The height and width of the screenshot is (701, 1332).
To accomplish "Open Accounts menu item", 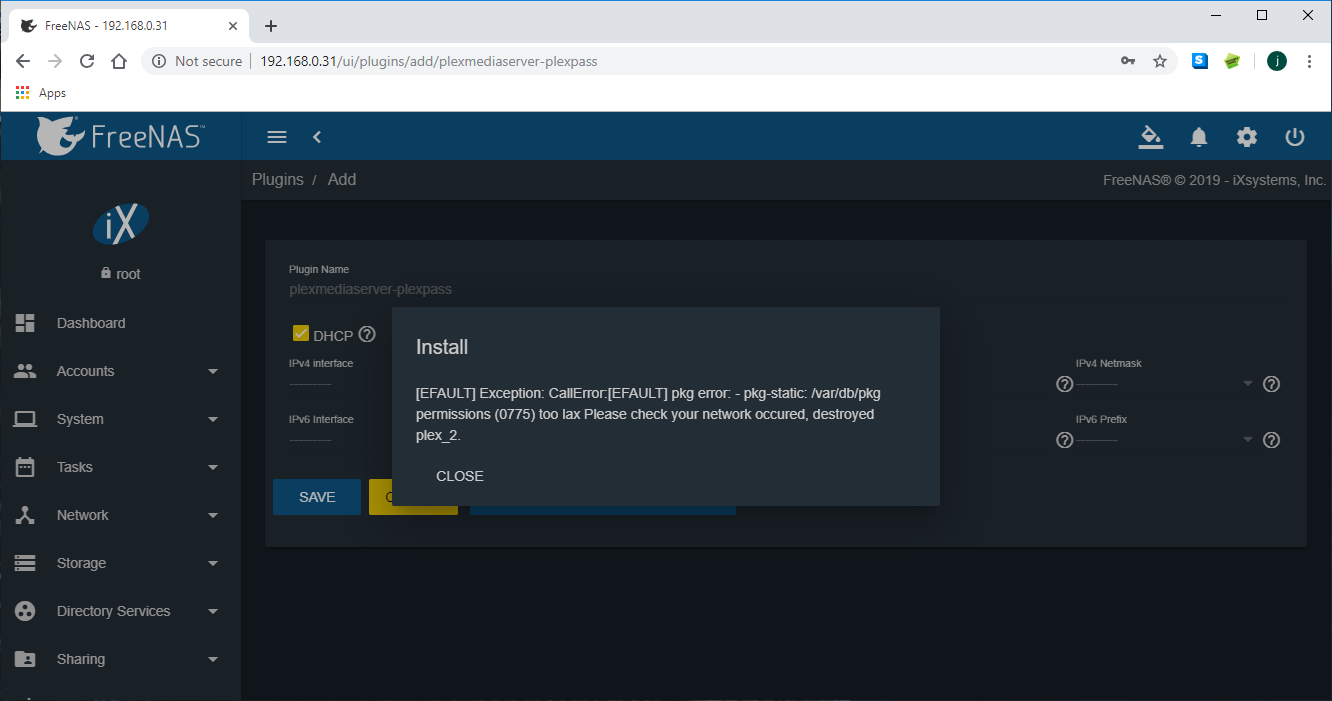I will [85, 371].
